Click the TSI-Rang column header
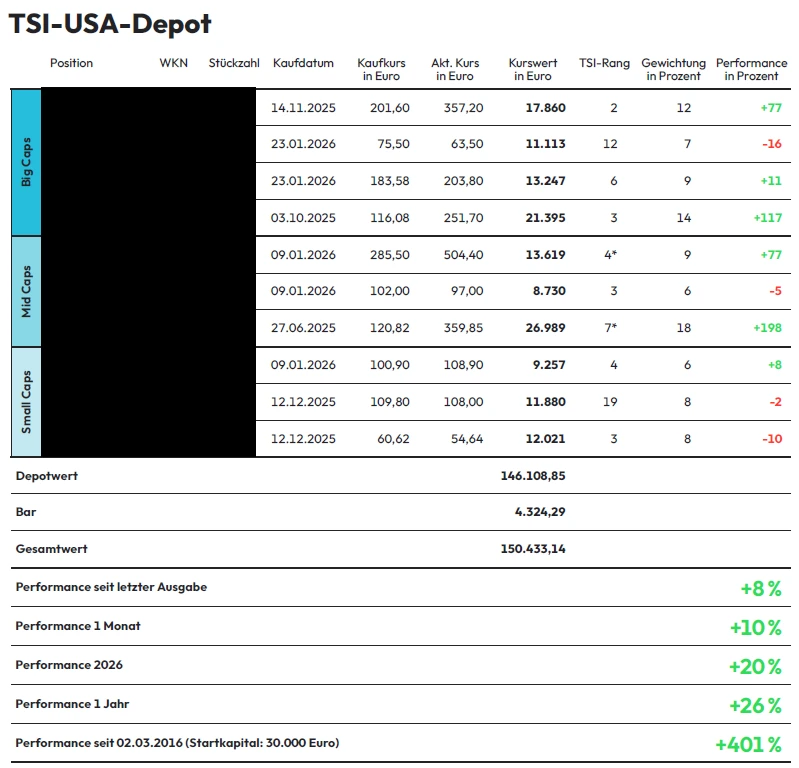799x768 pixels. (604, 63)
